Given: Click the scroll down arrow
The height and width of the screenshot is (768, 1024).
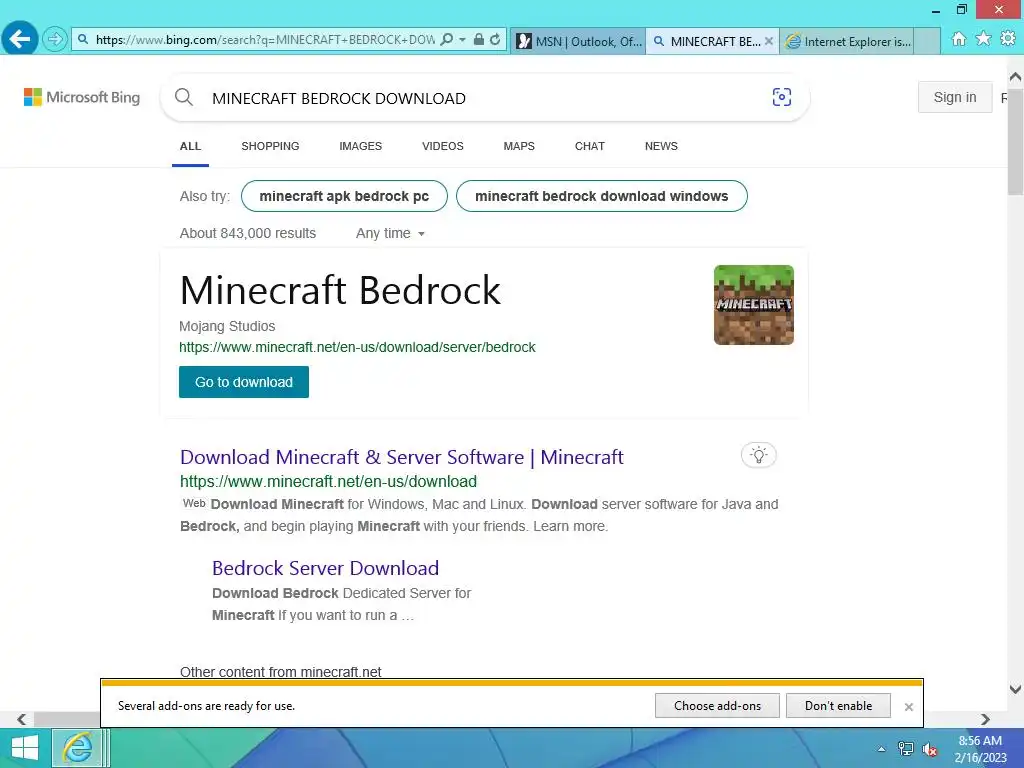Looking at the screenshot, I should pos(1015,689).
